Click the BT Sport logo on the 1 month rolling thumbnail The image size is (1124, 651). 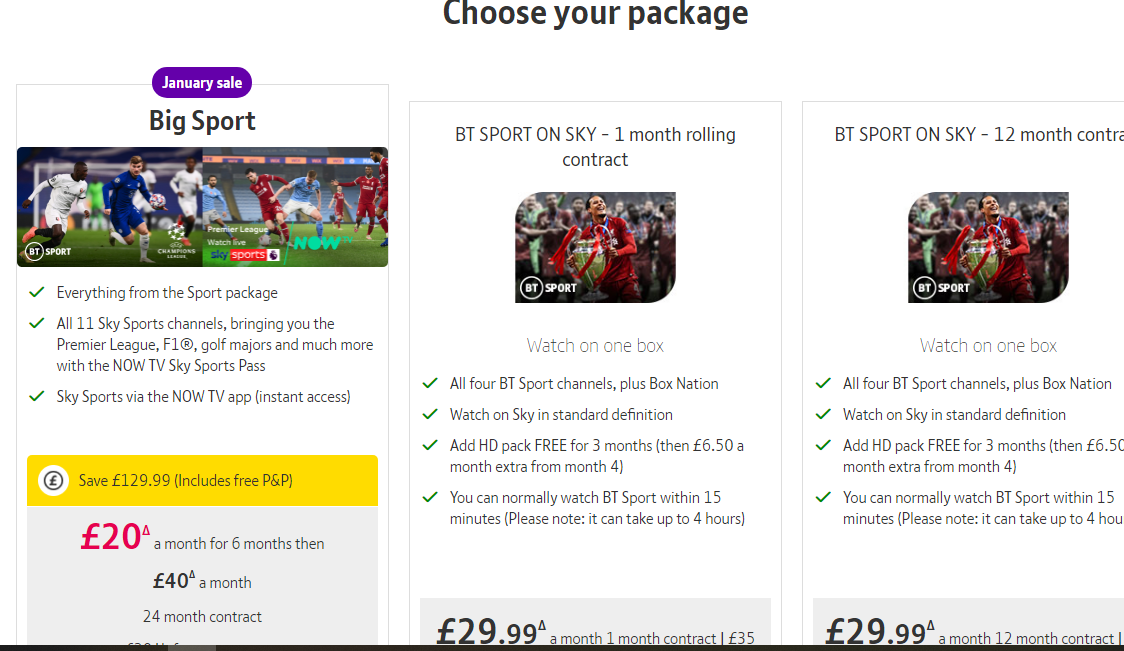pos(549,288)
